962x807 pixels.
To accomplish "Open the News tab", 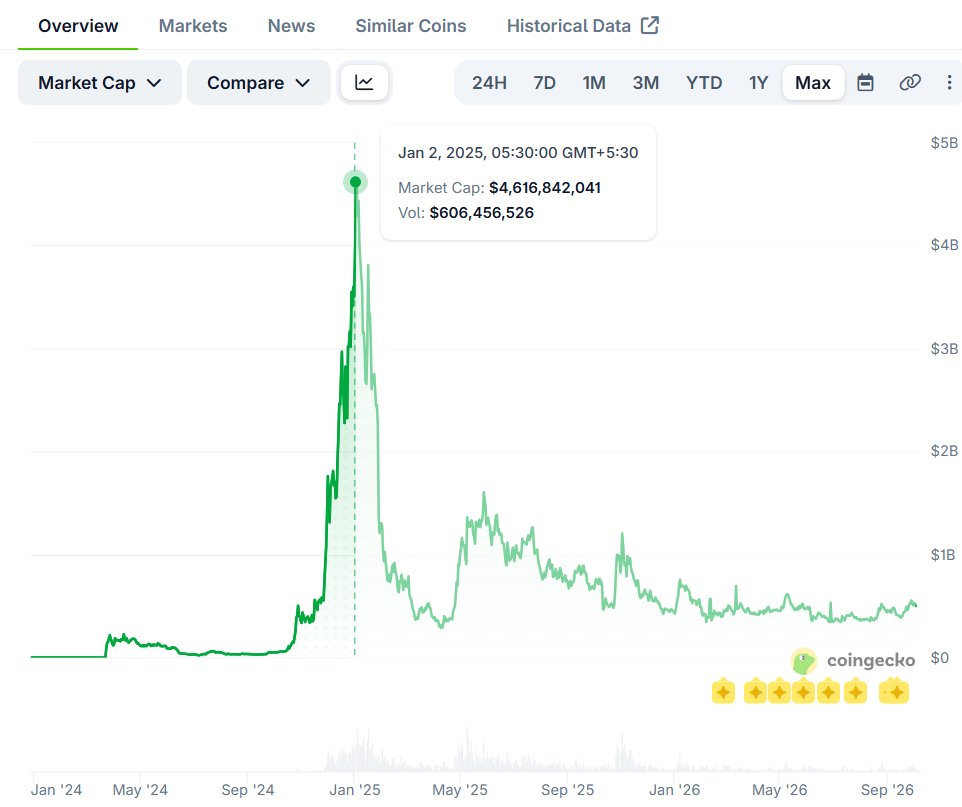I will (291, 26).
